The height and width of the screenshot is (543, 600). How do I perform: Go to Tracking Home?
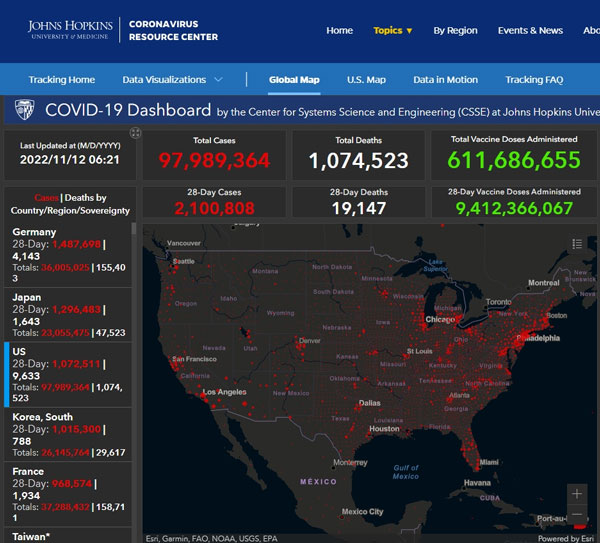(x=62, y=79)
